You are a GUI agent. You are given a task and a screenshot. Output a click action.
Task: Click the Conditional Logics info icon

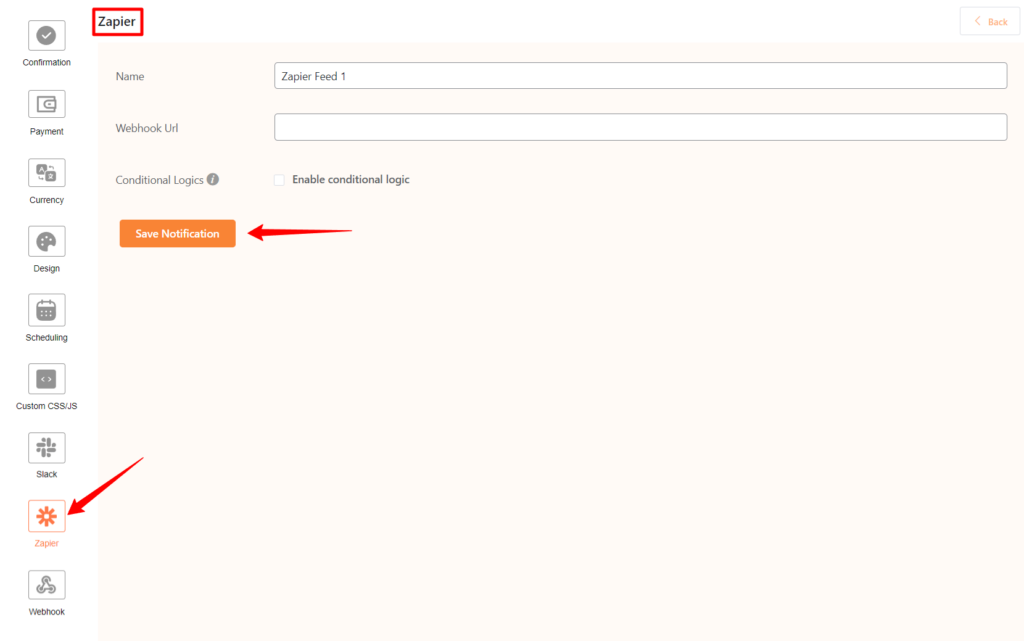coord(213,179)
